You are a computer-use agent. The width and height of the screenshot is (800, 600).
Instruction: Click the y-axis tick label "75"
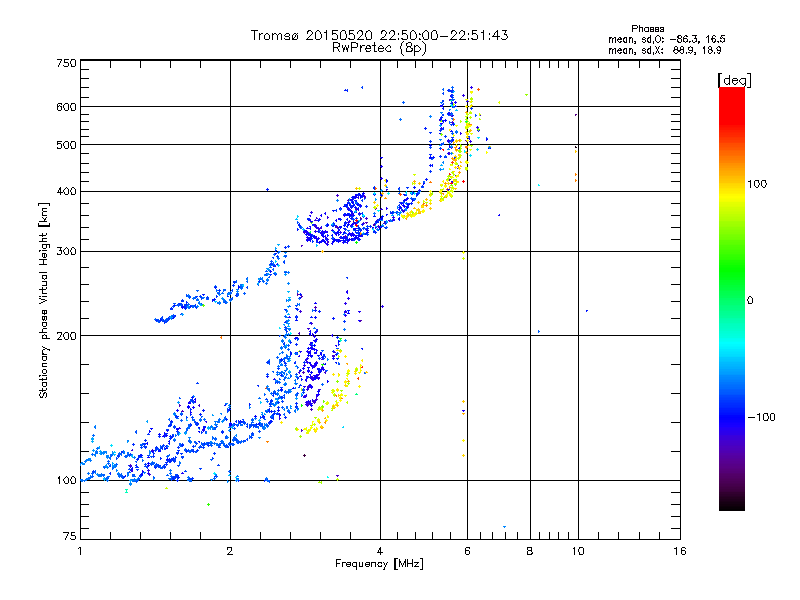70,536
